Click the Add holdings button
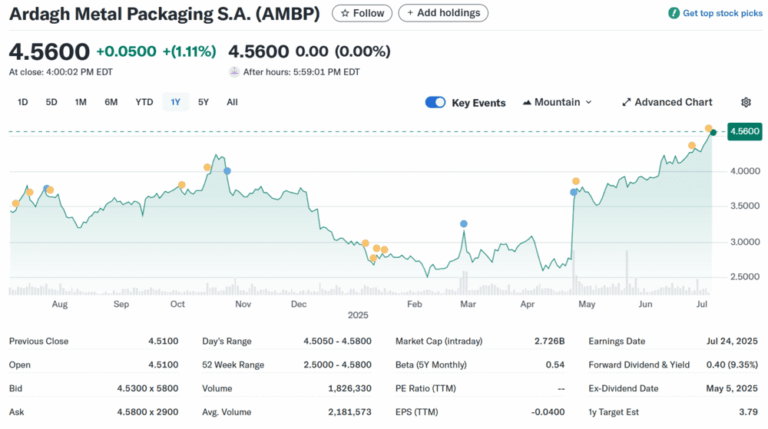 [443, 13]
